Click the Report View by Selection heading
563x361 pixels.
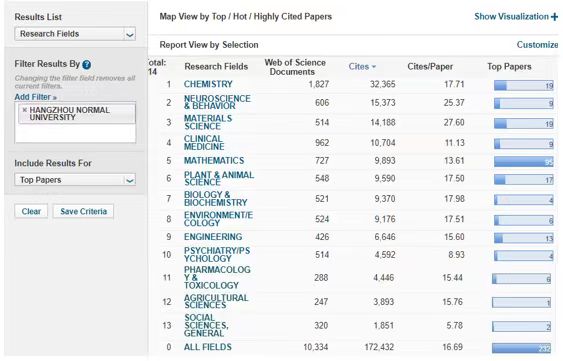[x=209, y=45]
